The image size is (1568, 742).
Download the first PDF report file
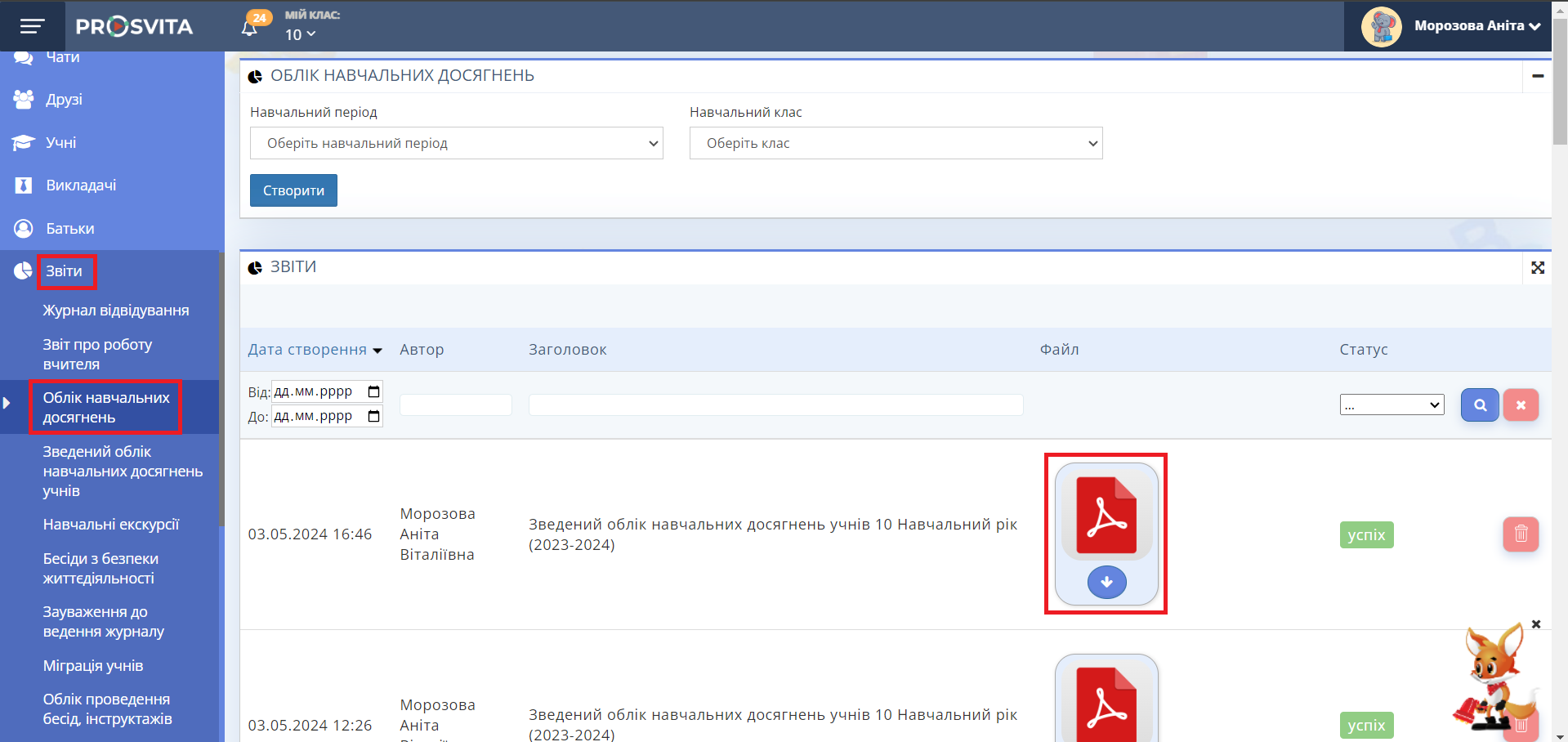click(x=1106, y=582)
